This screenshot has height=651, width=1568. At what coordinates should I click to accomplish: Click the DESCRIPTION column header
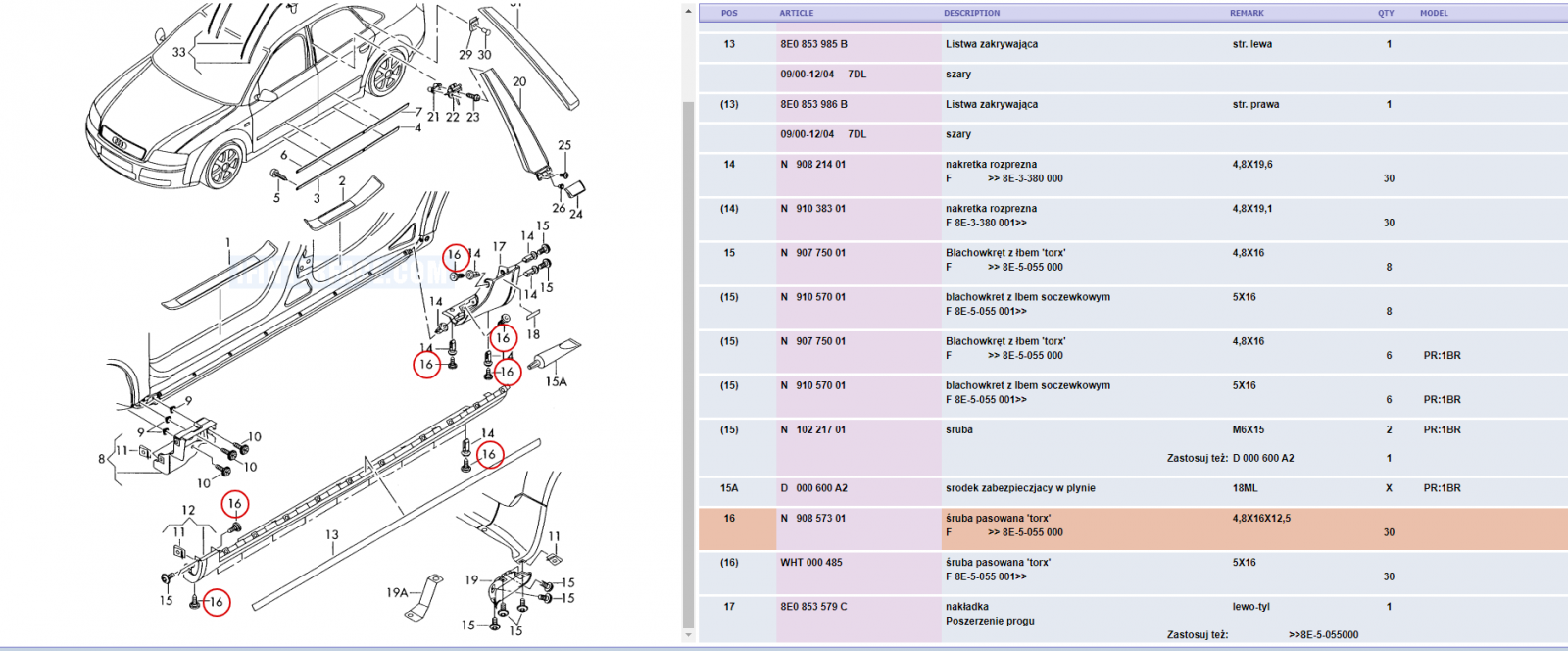972,13
